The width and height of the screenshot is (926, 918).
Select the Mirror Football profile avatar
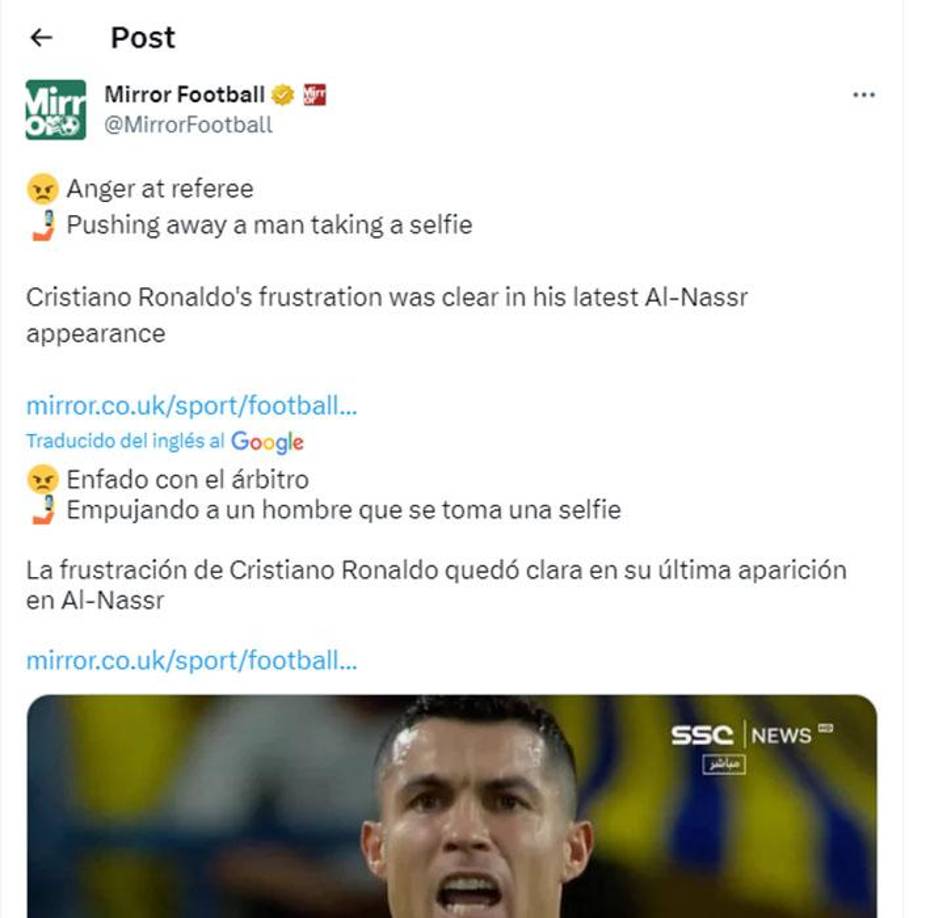point(57,110)
